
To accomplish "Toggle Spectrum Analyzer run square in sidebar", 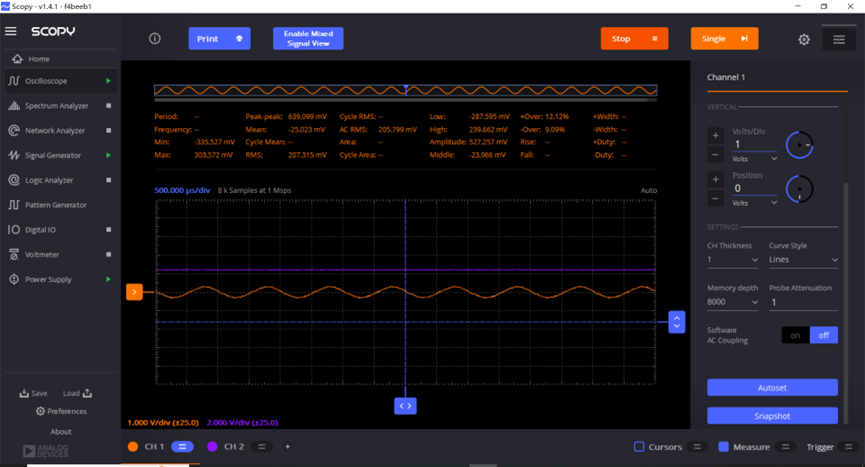I will 108,105.
